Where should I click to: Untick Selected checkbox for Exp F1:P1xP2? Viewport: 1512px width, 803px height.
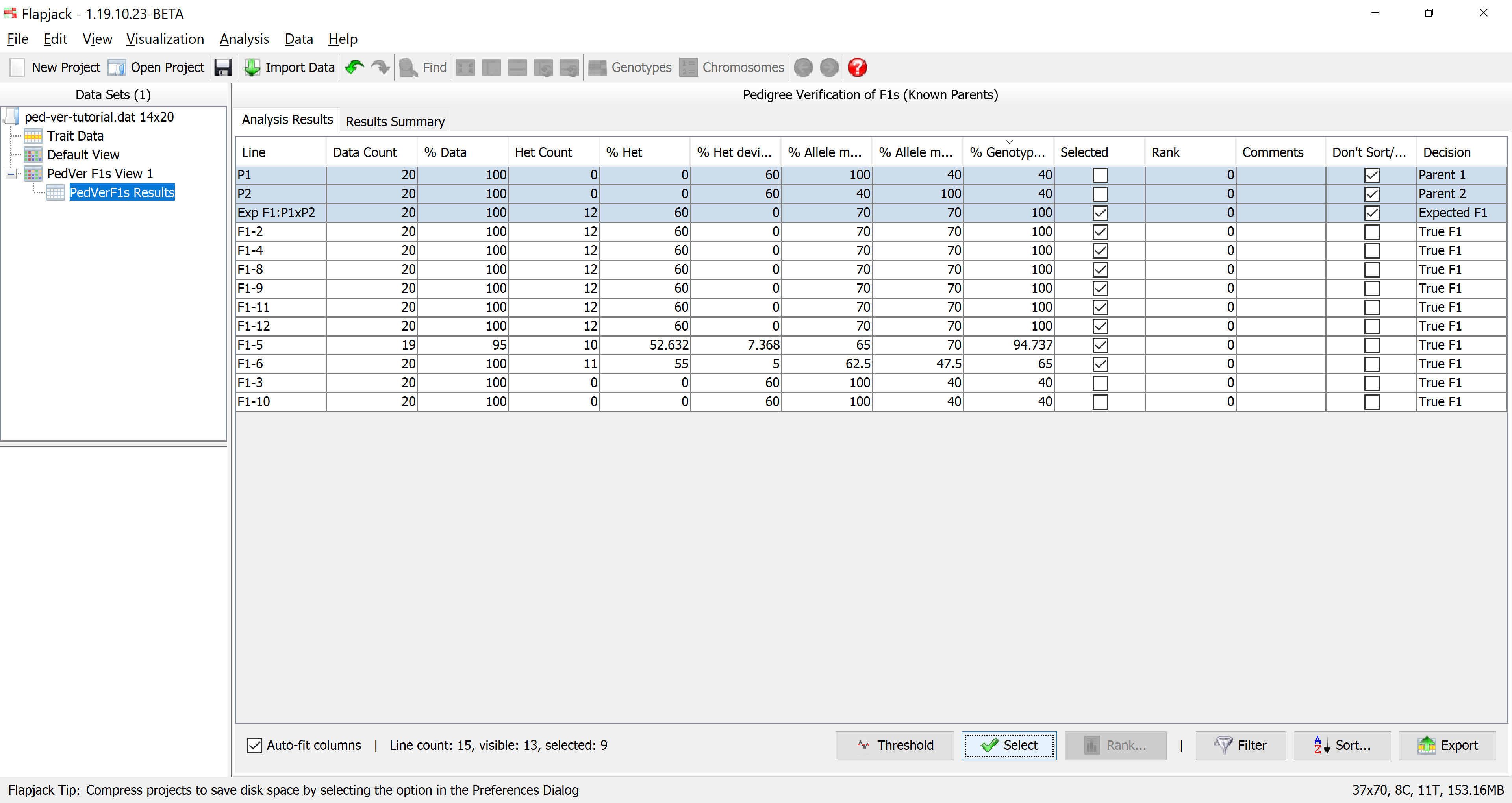pyautogui.click(x=1100, y=213)
